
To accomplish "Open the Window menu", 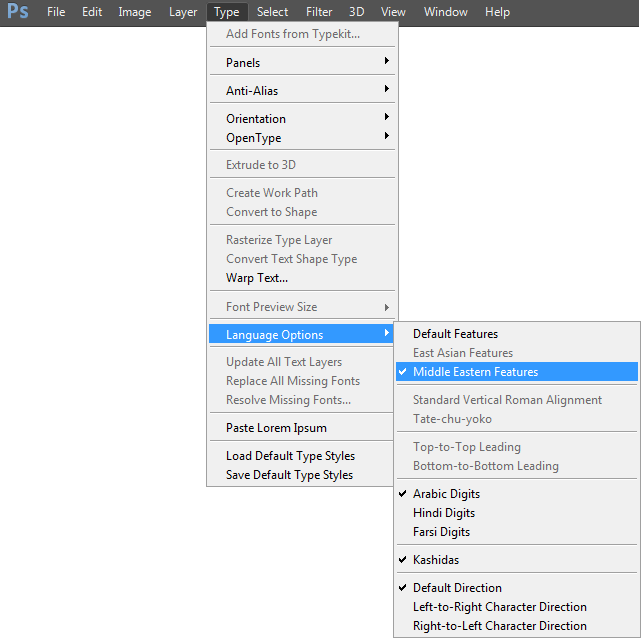I will pyautogui.click(x=445, y=12).
